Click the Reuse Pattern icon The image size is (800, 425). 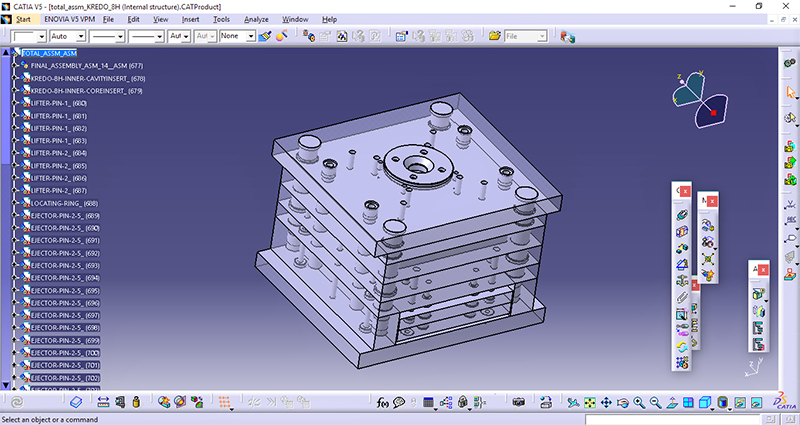(x=682, y=362)
